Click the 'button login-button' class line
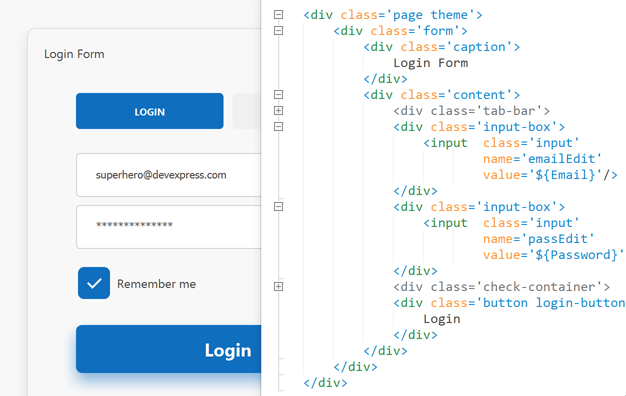The width and height of the screenshot is (626, 396). click(509, 303)
